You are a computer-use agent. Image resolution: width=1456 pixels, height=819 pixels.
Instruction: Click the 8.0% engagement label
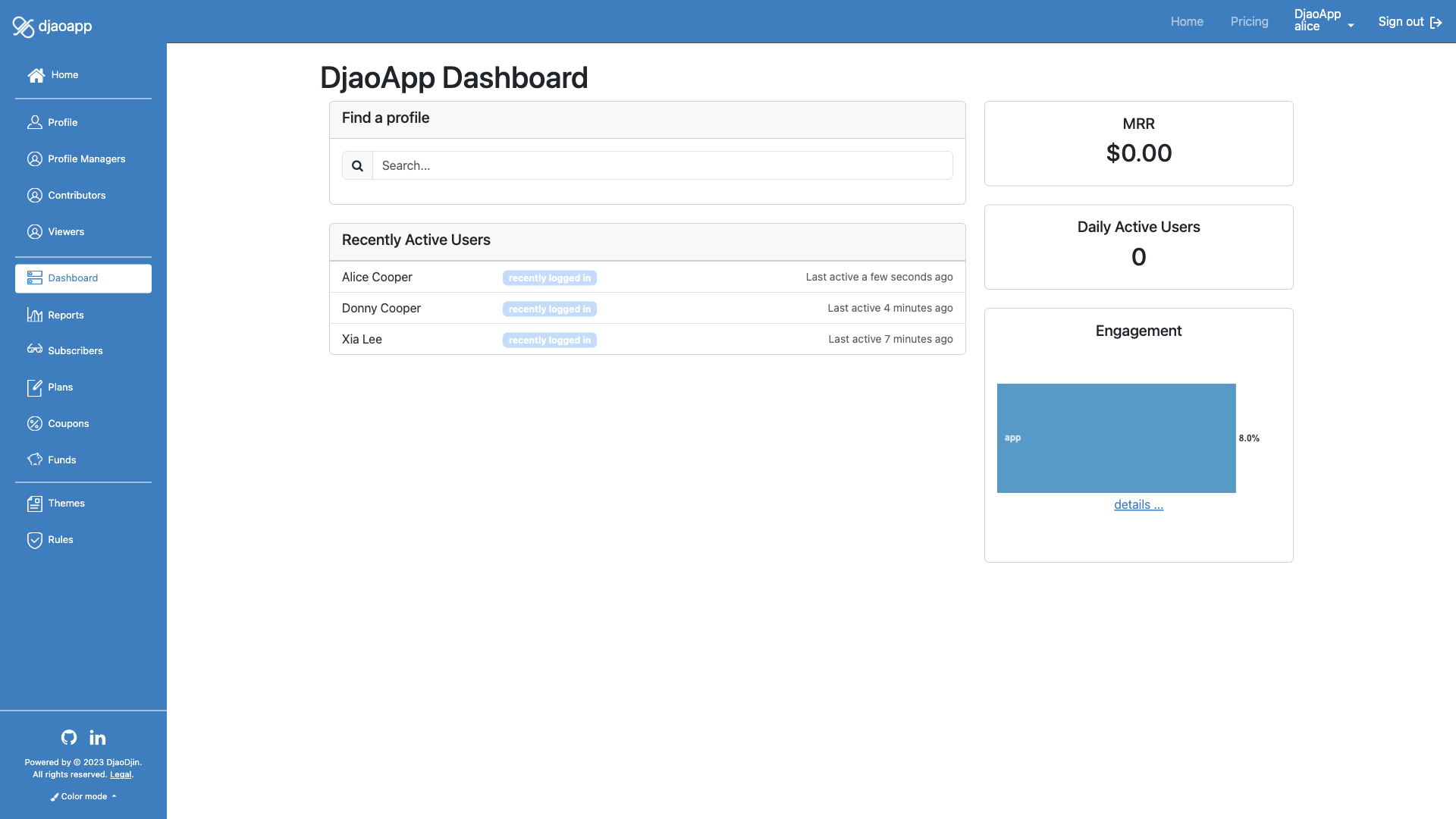1249,438
